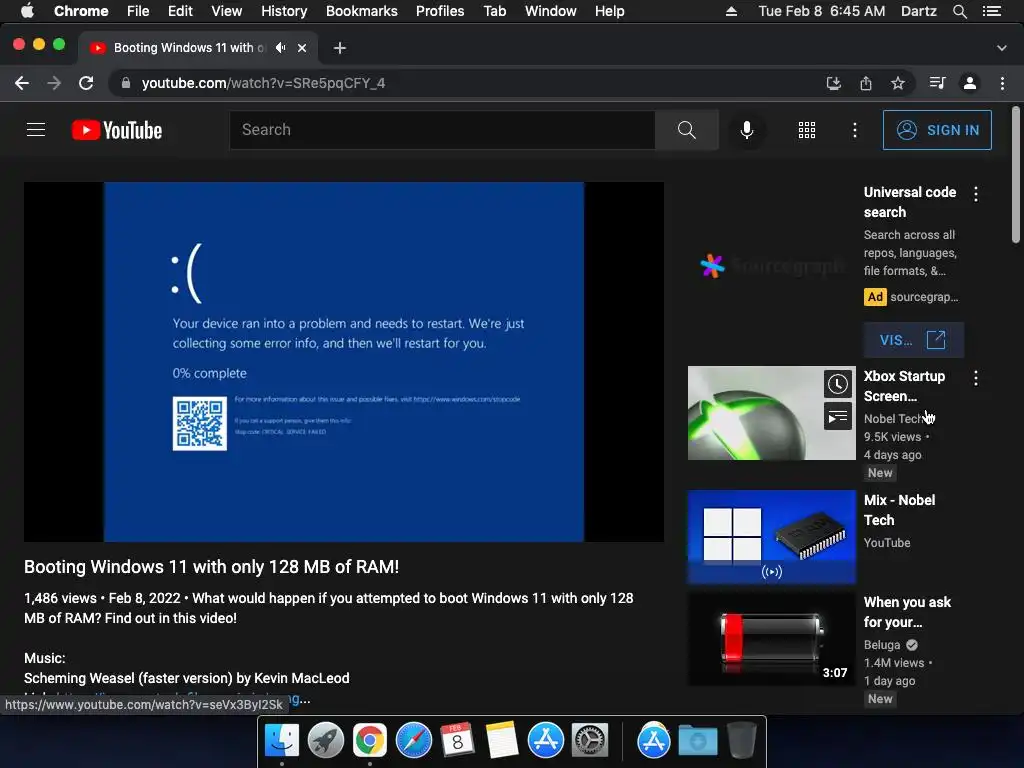Open the Trash in the Dock
The width and height of the screenshot is (1024, 768).
tap(742, 741)
